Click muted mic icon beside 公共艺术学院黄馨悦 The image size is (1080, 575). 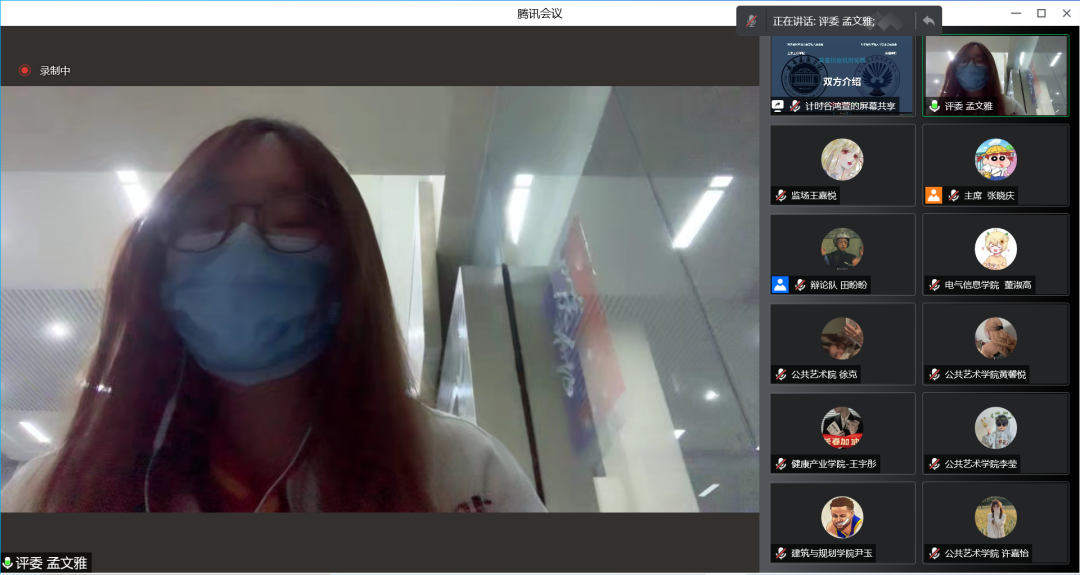[934, 375]
